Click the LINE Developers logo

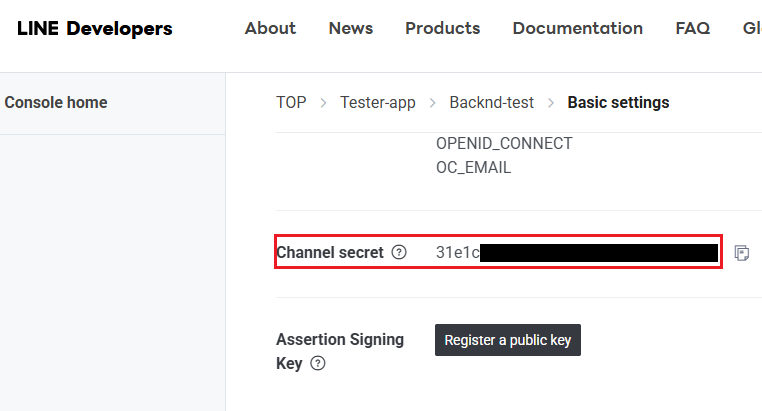click(x=95, y=28)
